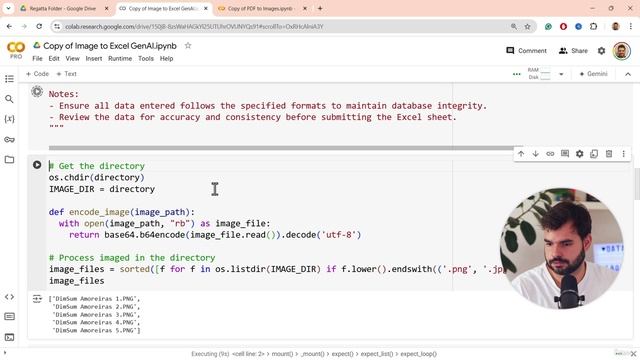Click the 'DimSum Amoreiras 5.PNG' output line

pyautogui.click(x=96, y=331)
